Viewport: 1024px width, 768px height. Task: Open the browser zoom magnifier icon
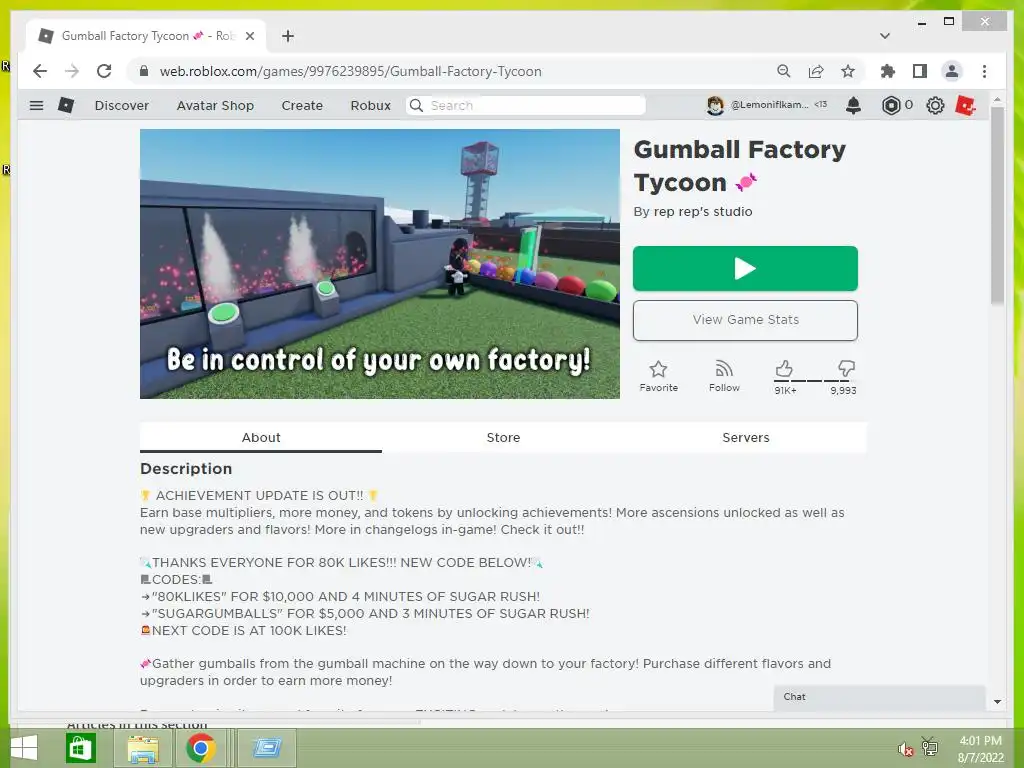784,71
